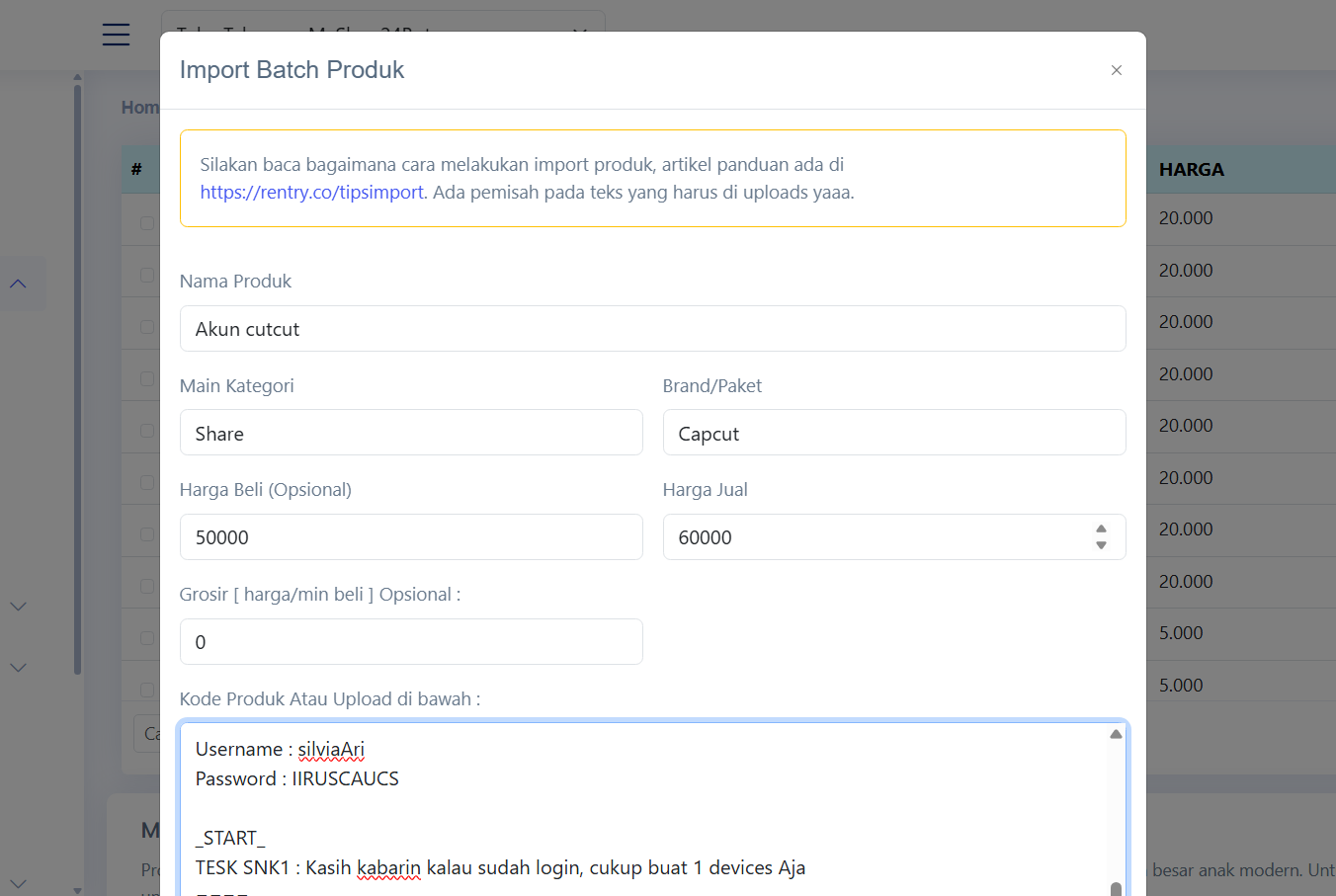Expand the second down chevron in the sidebar
Image resolution: width=1336 pixels, height=896 pixels.
click(18, 668)
